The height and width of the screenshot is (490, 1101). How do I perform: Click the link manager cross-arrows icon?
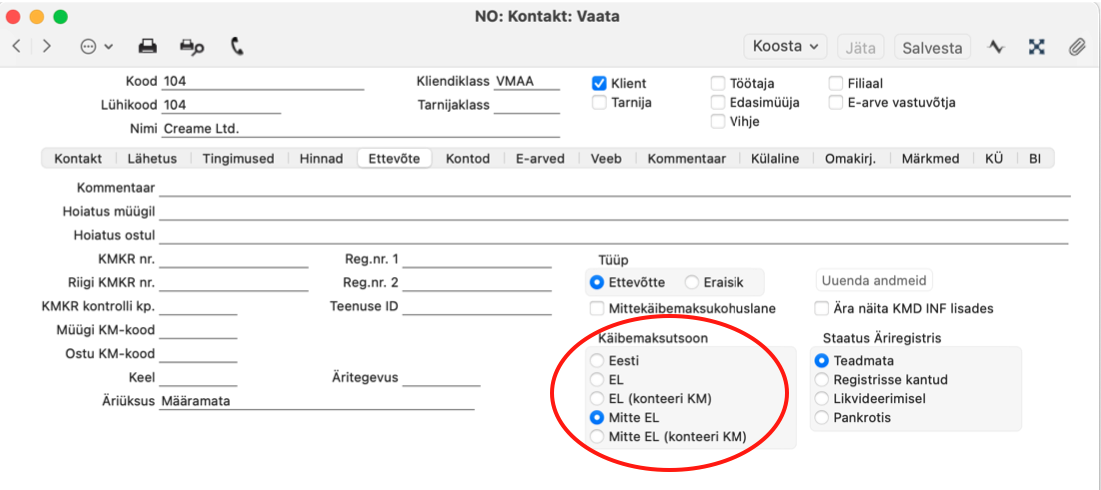(x=1036, y=47)
